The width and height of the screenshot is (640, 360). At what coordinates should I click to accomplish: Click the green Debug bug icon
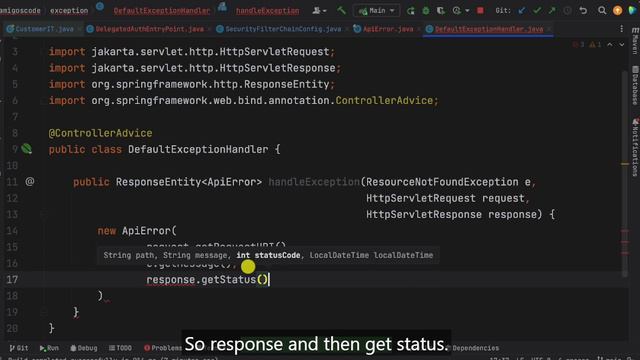[x=426, y=11]
